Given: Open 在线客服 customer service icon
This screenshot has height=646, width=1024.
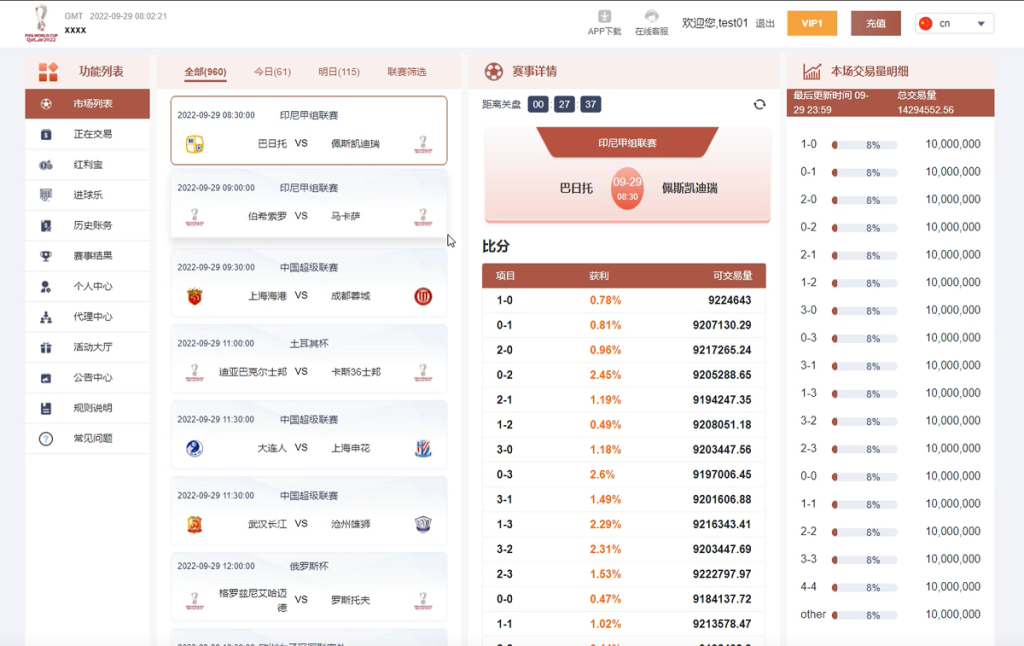Looking at the screenshot, I should (651, 15).
